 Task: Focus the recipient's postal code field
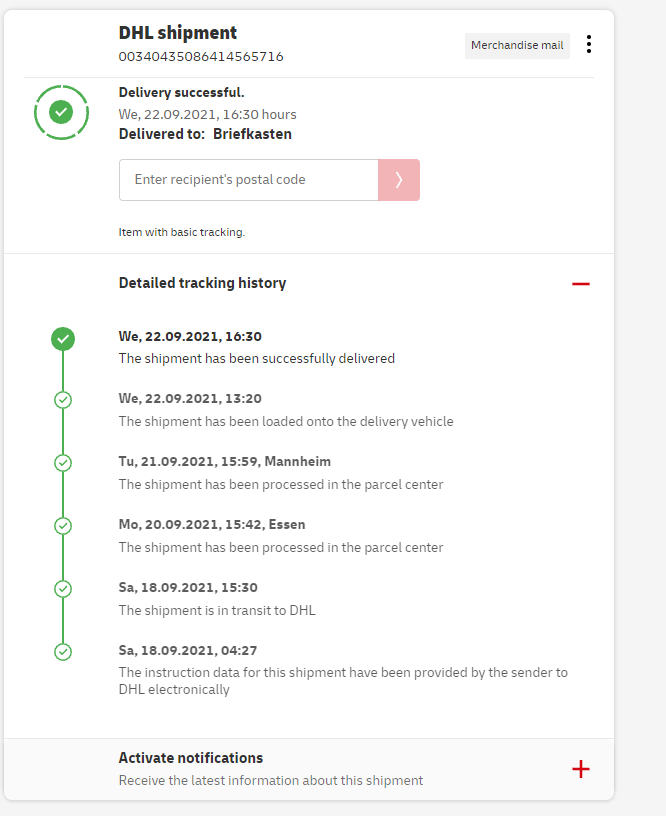pos(248,180)
